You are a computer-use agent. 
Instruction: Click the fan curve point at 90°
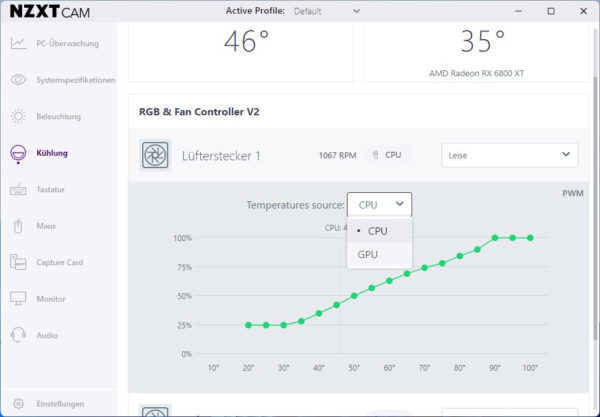point(495,238)
